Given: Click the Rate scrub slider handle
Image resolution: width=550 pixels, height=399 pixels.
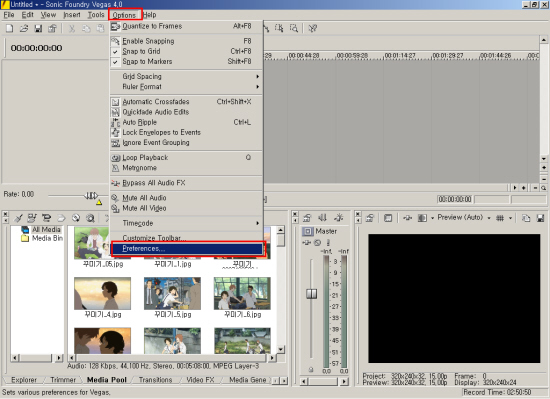Looking at the screenshot, I should point(91,195).
